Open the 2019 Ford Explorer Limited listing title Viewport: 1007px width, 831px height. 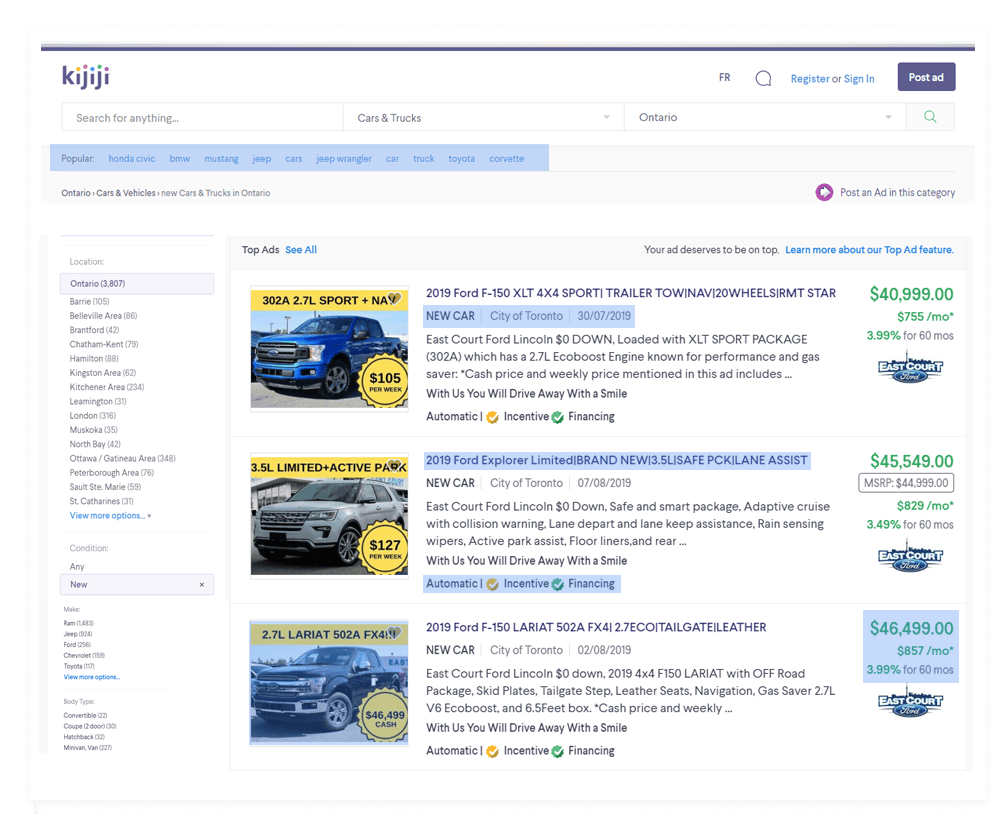pyautogui.click(x=617, y=460)
